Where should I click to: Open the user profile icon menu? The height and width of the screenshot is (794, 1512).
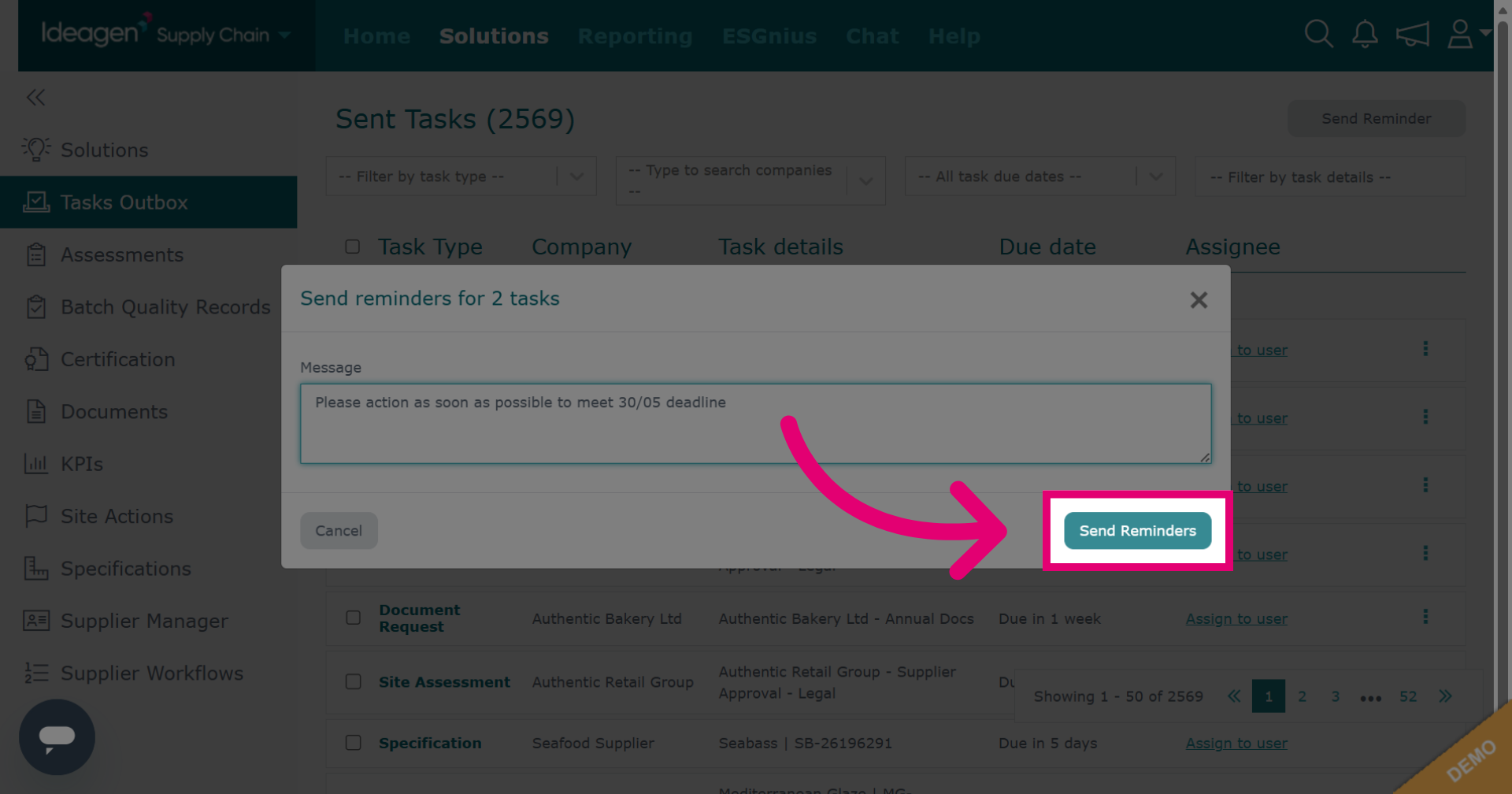coord(1460,35)
